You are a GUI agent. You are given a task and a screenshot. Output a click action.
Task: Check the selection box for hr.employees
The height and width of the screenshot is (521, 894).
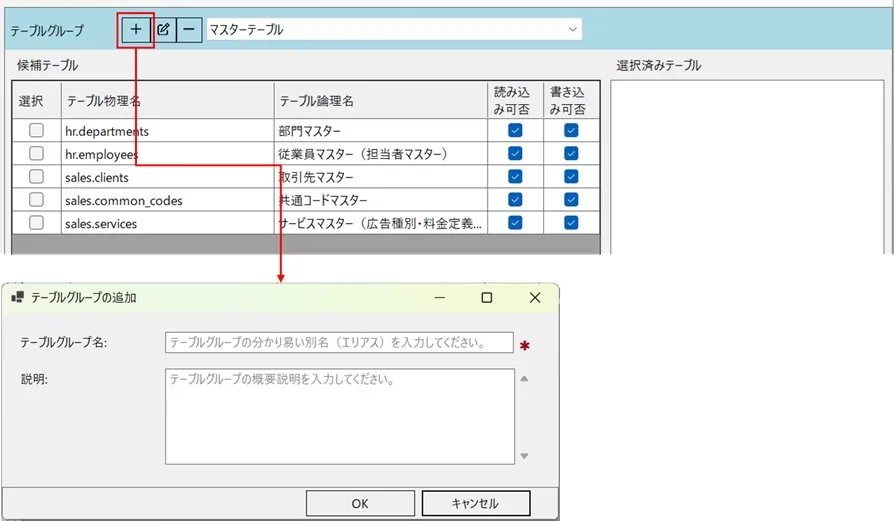coord(36,153)
